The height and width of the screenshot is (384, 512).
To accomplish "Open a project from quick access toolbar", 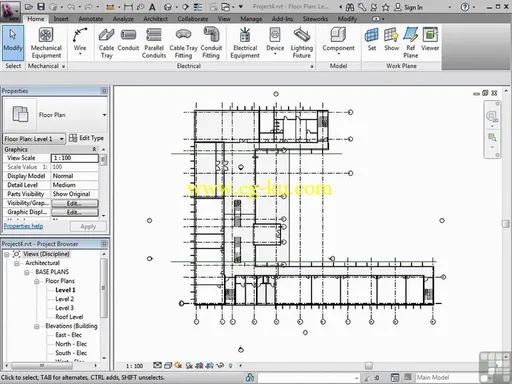I will pos(29,7).
